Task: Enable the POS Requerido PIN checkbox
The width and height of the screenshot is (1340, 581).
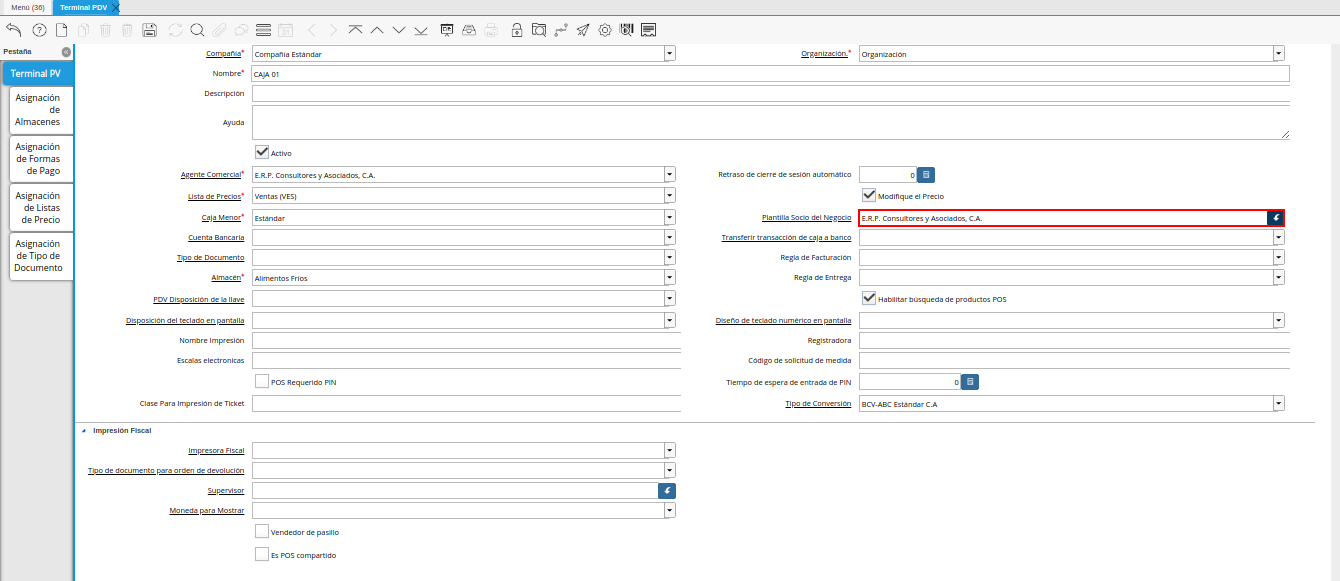Action: pyautogui.click(x=262, y=381)
